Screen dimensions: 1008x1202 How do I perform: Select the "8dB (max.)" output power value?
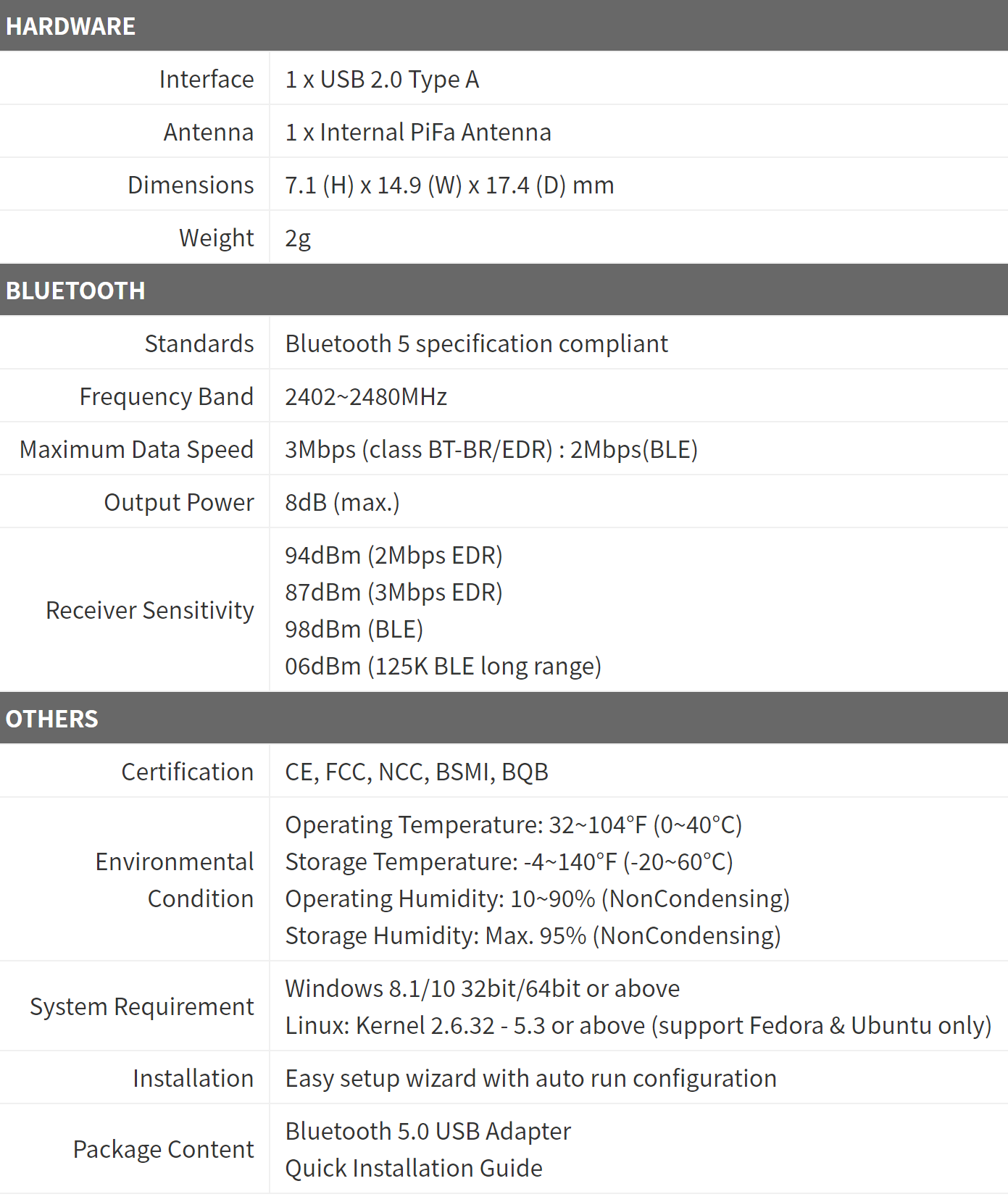(342, 502)
